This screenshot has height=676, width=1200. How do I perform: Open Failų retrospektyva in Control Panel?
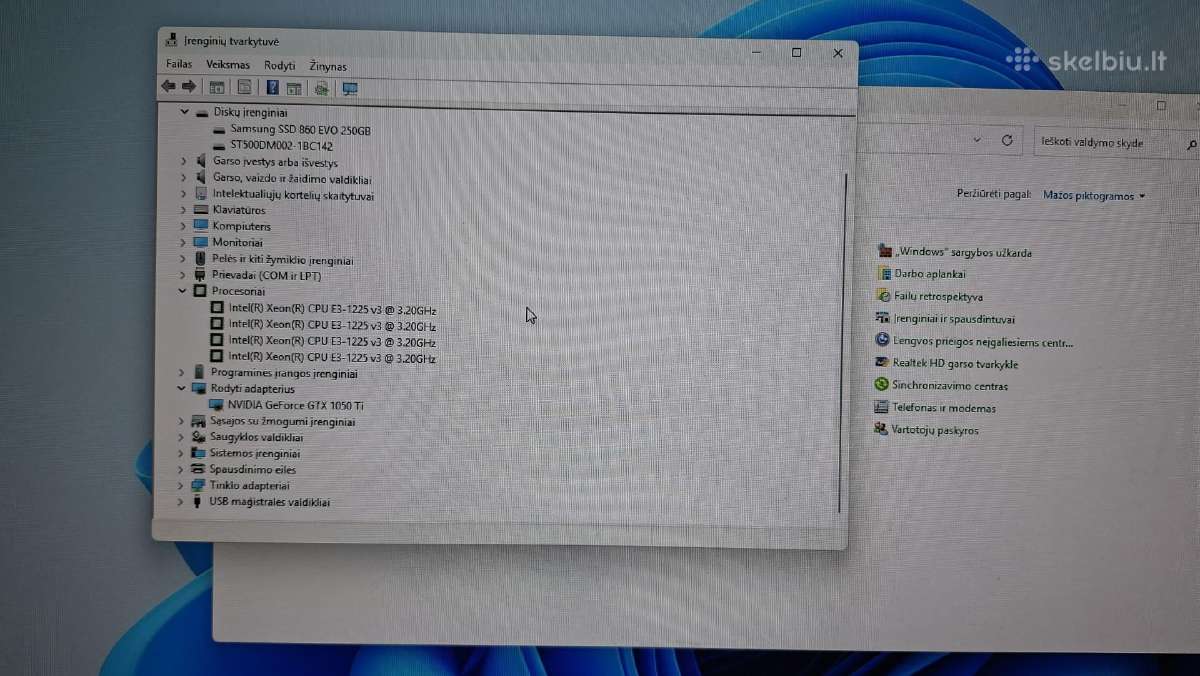point(938,297)
